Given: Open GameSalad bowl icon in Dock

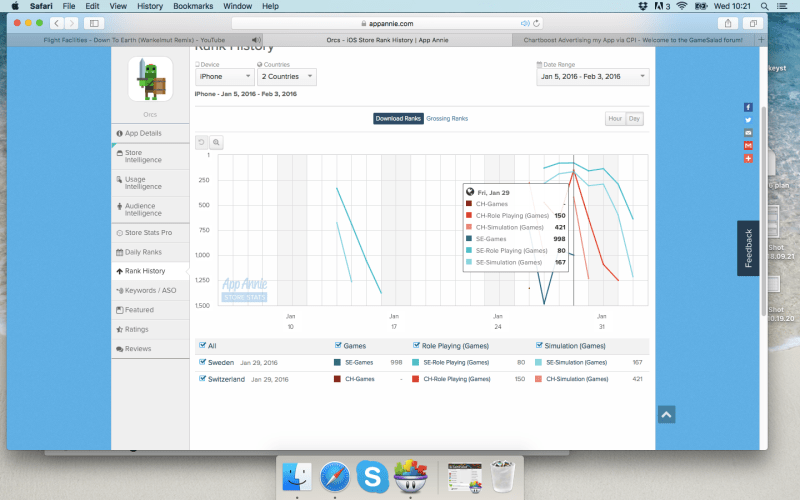Looking at the screenshot, I should (x=411, y=477).
